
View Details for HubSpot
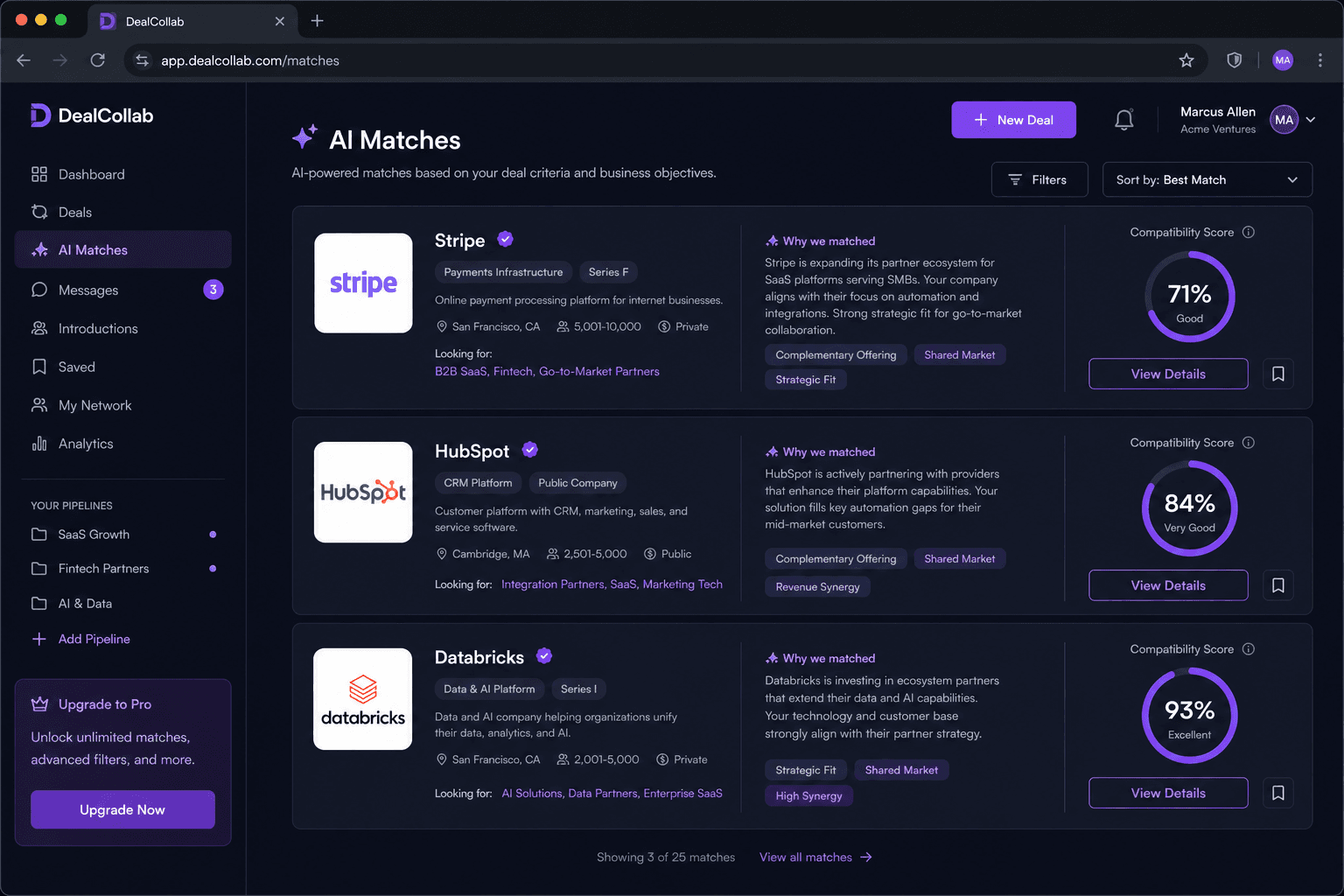coord(1168,585)
